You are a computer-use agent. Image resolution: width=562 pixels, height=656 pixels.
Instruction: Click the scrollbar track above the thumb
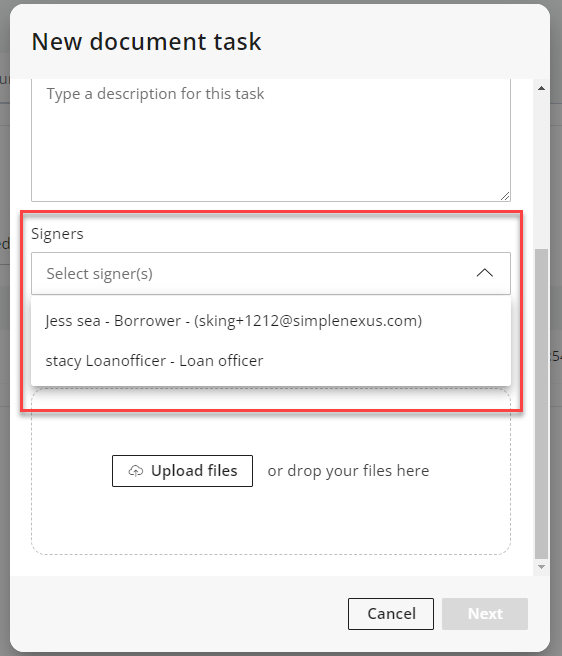(541, 172)
